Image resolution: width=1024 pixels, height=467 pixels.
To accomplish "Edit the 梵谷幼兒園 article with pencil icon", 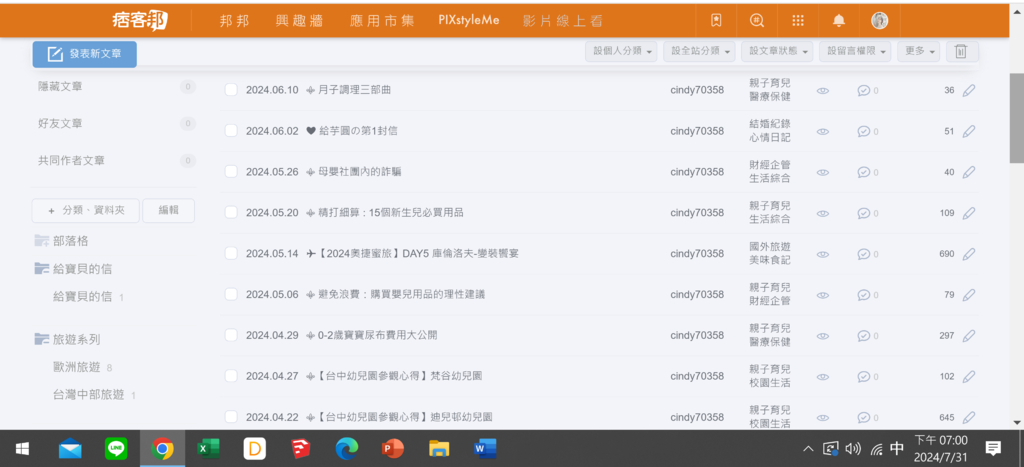I will coord(968,376).
